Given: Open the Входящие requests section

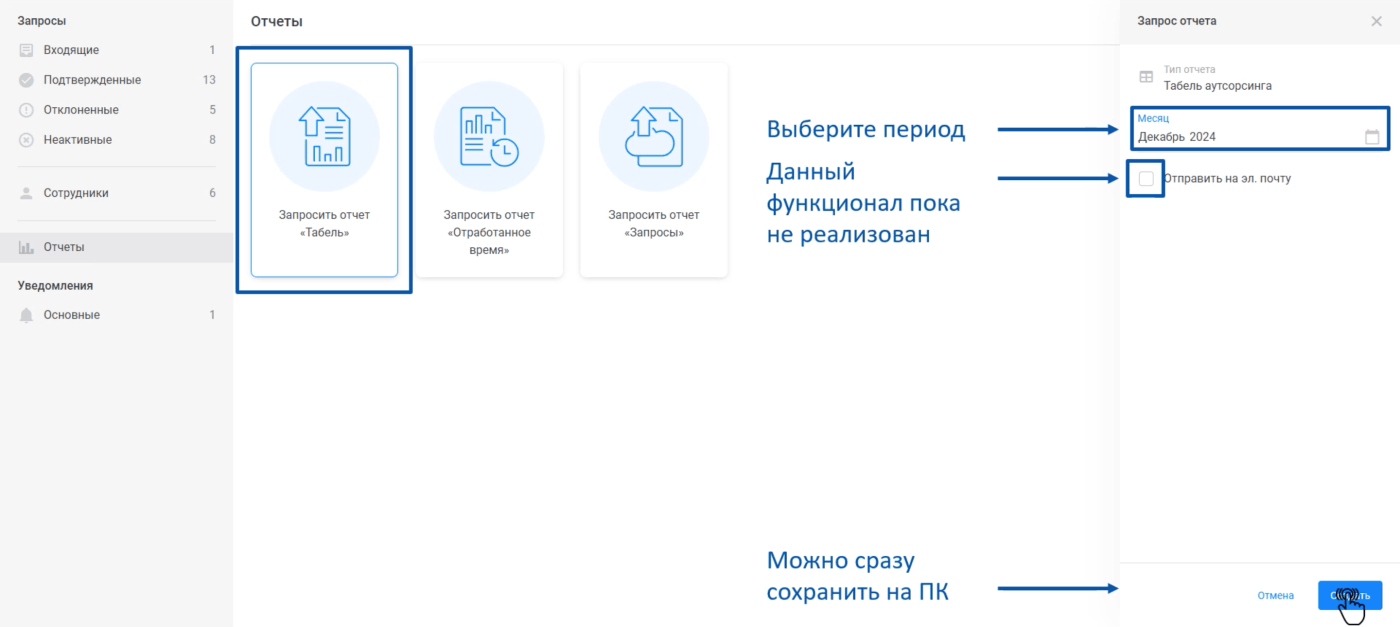Looking at the screenshot, I should [x=71, y=50].
